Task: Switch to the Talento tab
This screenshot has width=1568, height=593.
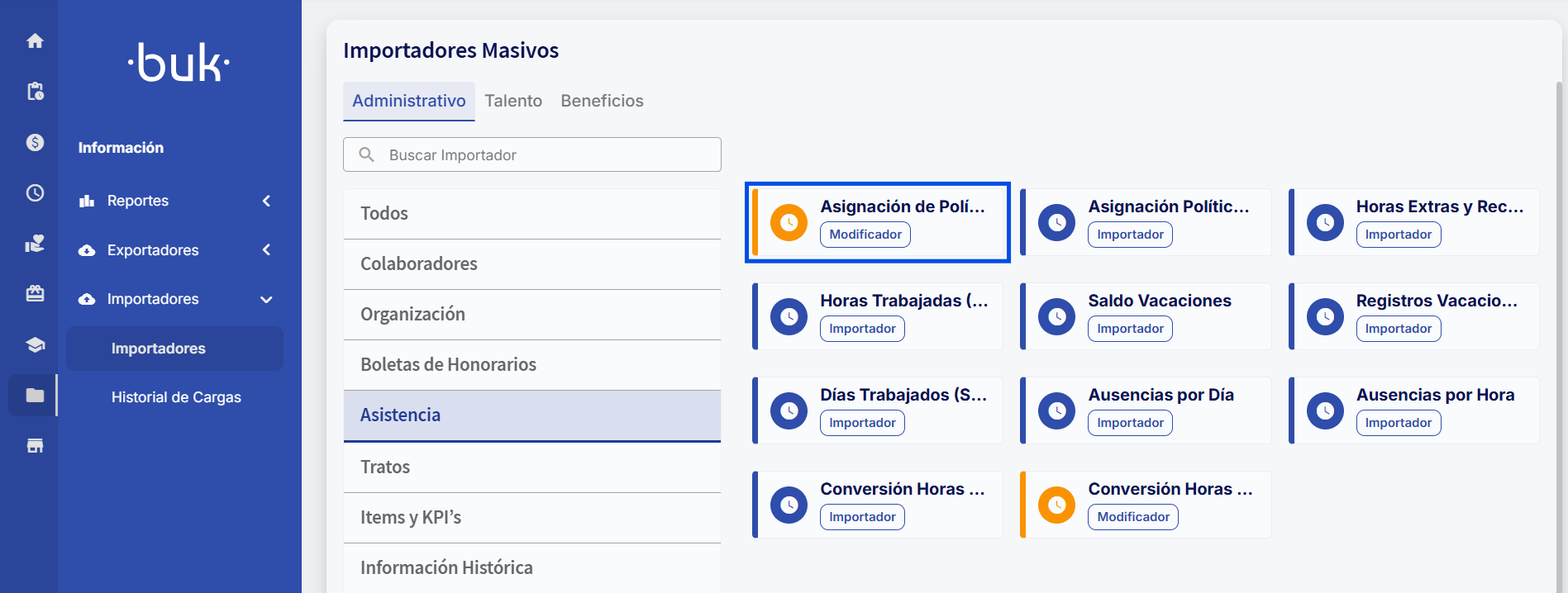Action: tap(513, 101)
